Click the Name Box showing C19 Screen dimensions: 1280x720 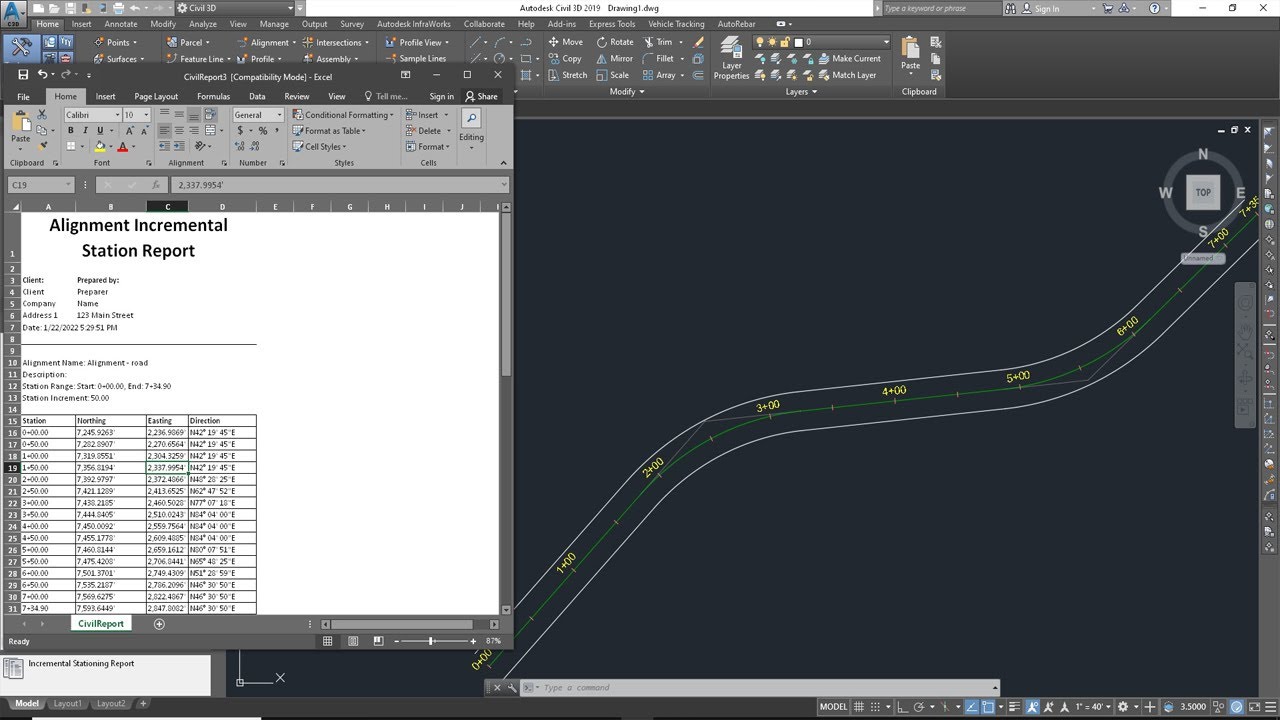[41, 185]
